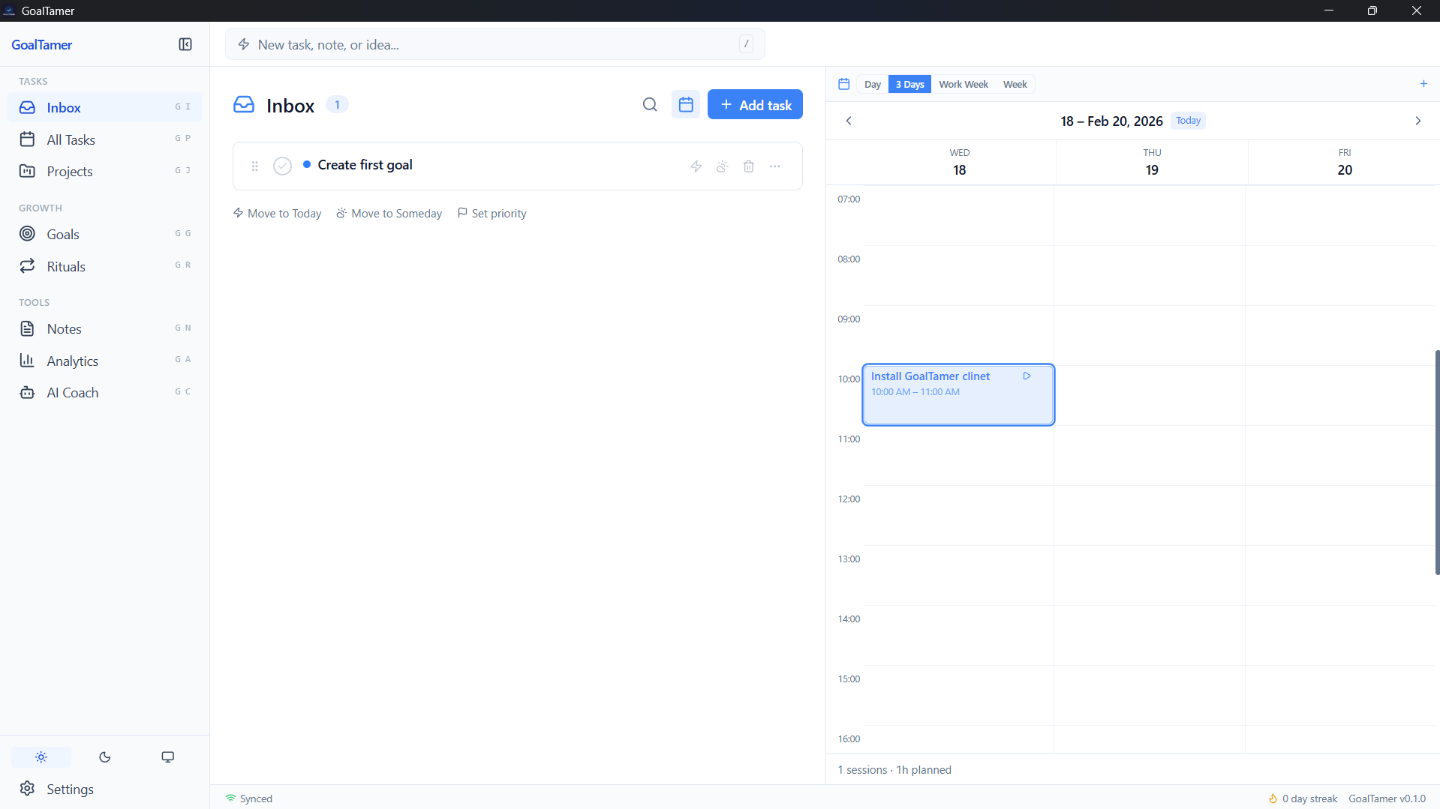This screenshot has width=1440, height=809.
Task: Open the Install GoalTamer clinet session
Action: (x=958, y=395)
